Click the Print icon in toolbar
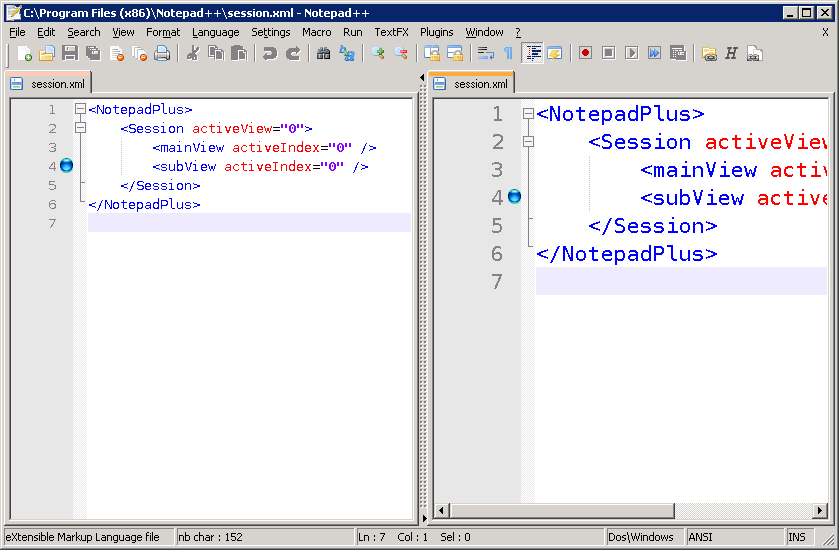 (x=162, y=53)
